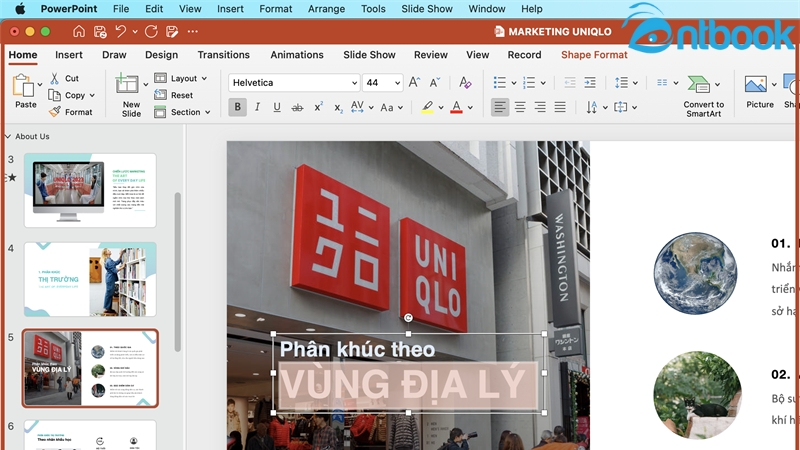Click the Strikethrough icon
This screenshot has height=450, width=800.
coord(297,107)
